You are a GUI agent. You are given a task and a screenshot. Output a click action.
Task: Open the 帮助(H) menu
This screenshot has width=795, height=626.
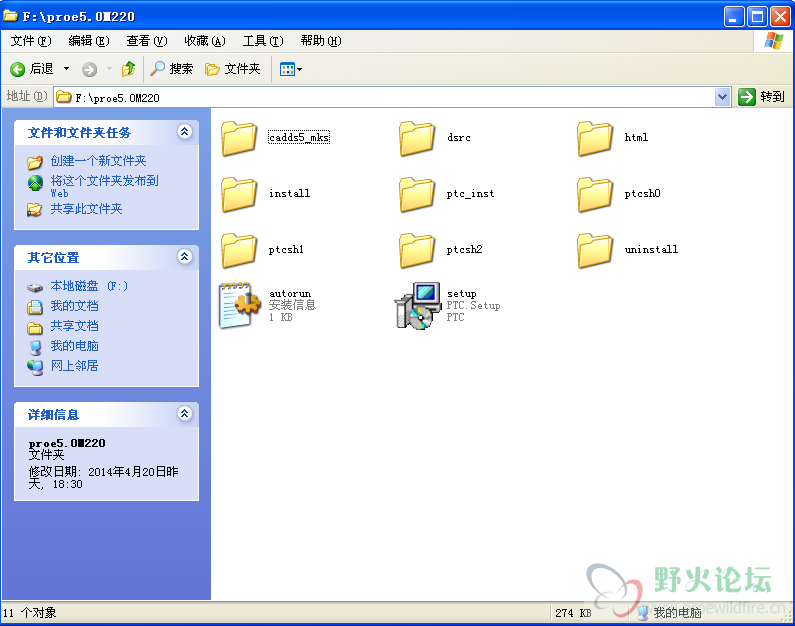[321, 41]
